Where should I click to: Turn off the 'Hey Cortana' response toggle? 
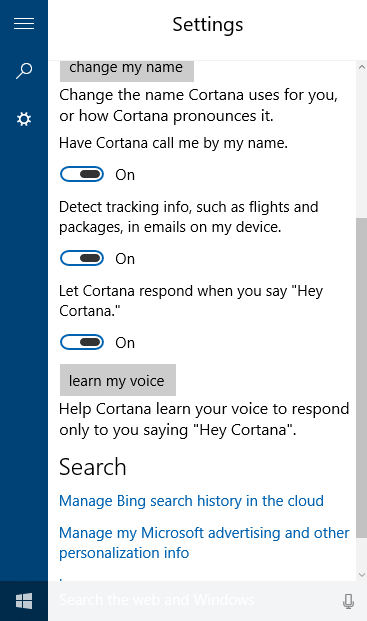click(x=82, y=342)
